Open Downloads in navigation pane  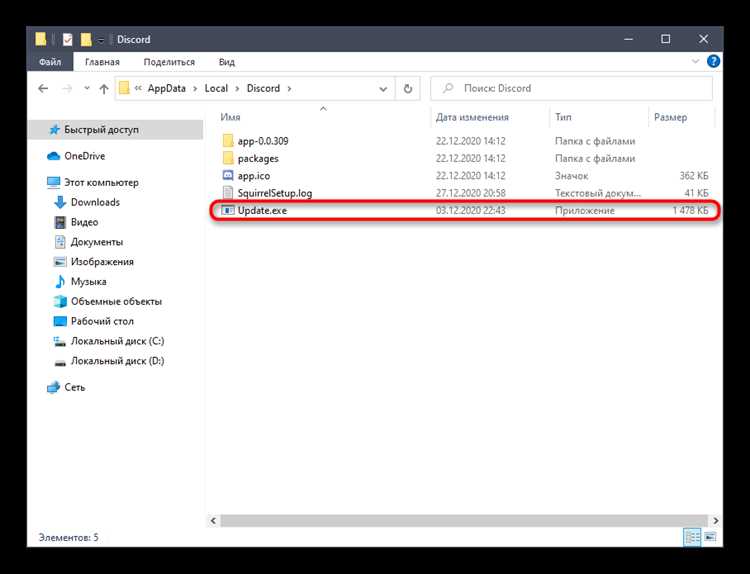[x=95, y=202]
